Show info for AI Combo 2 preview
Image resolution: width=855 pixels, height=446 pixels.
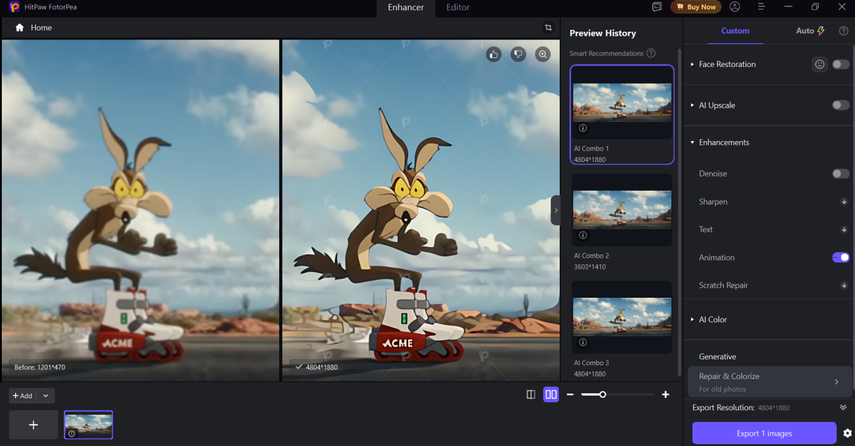pos(583,236)
